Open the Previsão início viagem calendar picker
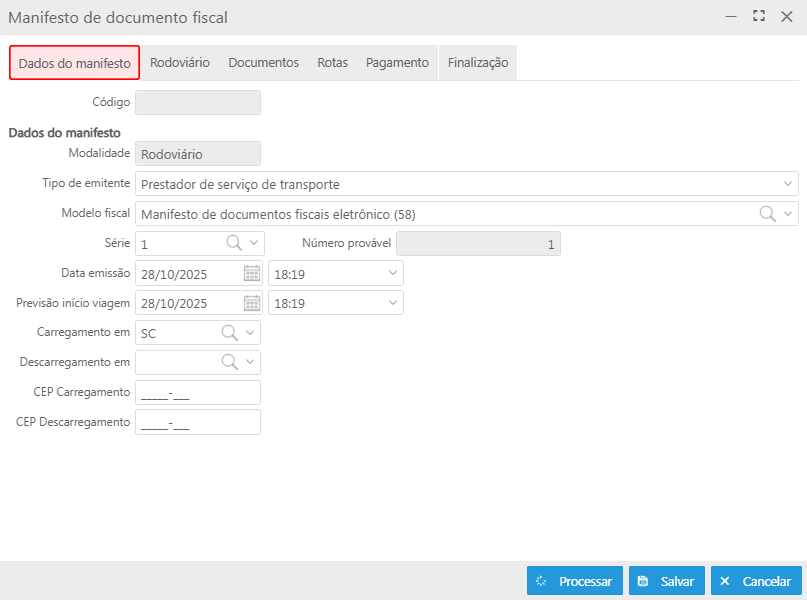The width and height of the screenshot is (807, 600). 252,303
